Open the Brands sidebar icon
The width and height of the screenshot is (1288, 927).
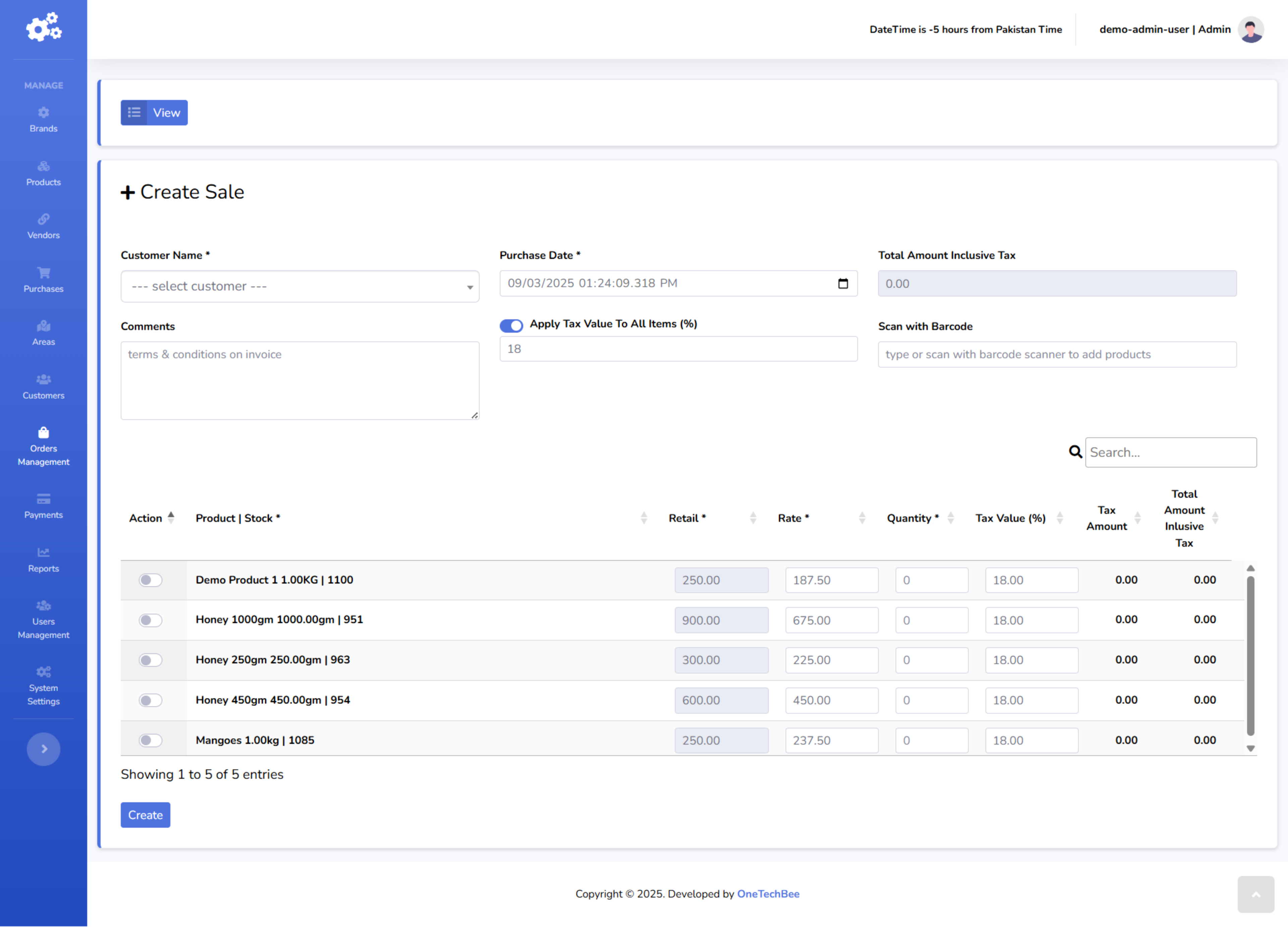pos(43,112)
